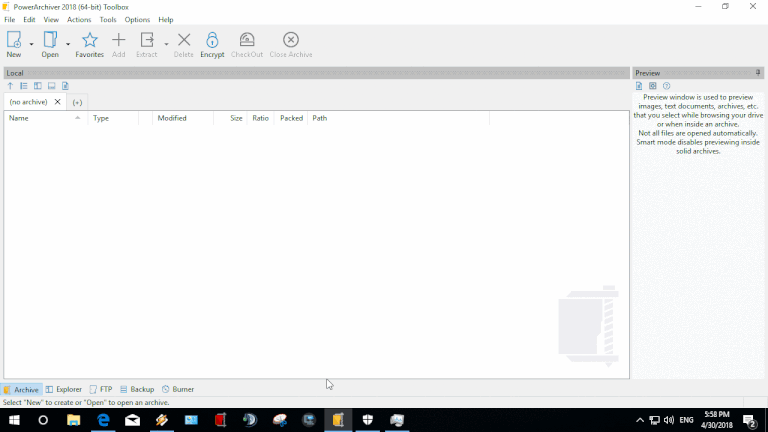The width and height of the screenshot is (768, 432).
Task: Switch to the Archive mode tab
Action: (22, 389)
